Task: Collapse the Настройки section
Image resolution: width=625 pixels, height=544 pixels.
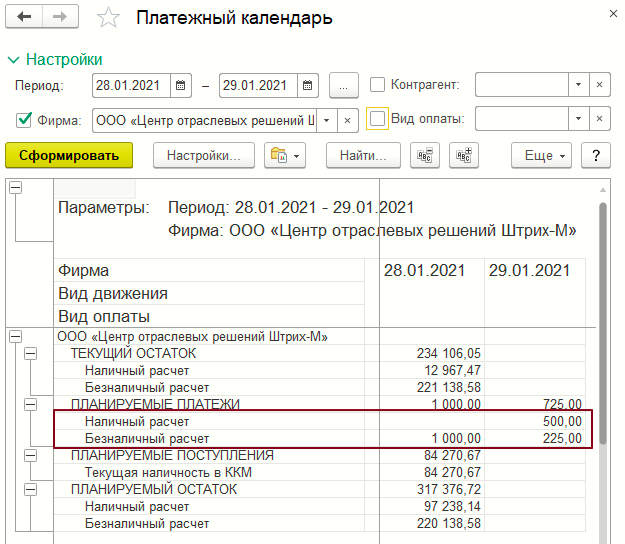Action: [x=13, y=60]
